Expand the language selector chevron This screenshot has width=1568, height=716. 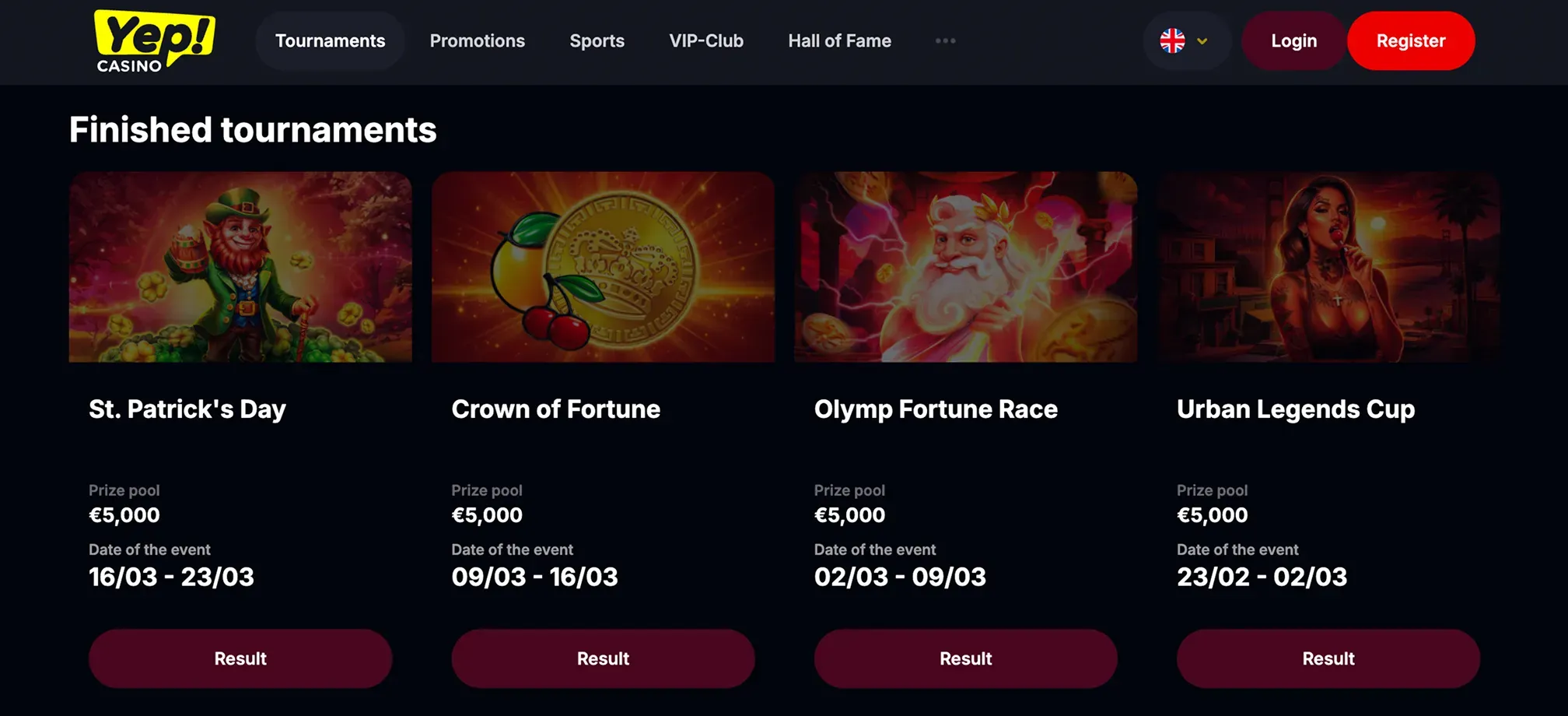coord(1202,41)
